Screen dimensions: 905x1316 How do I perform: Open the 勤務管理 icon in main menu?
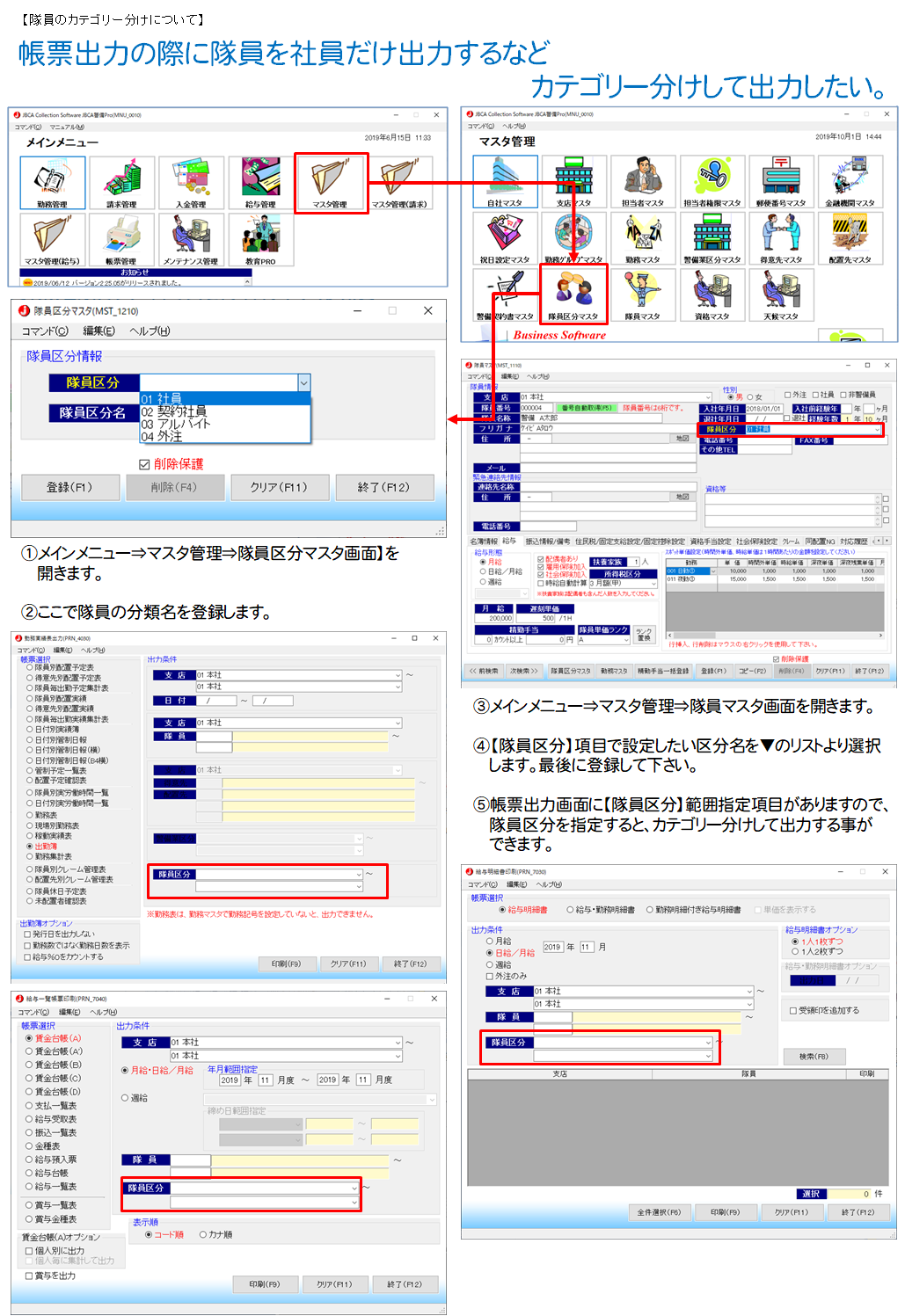[x=52, y=181]
